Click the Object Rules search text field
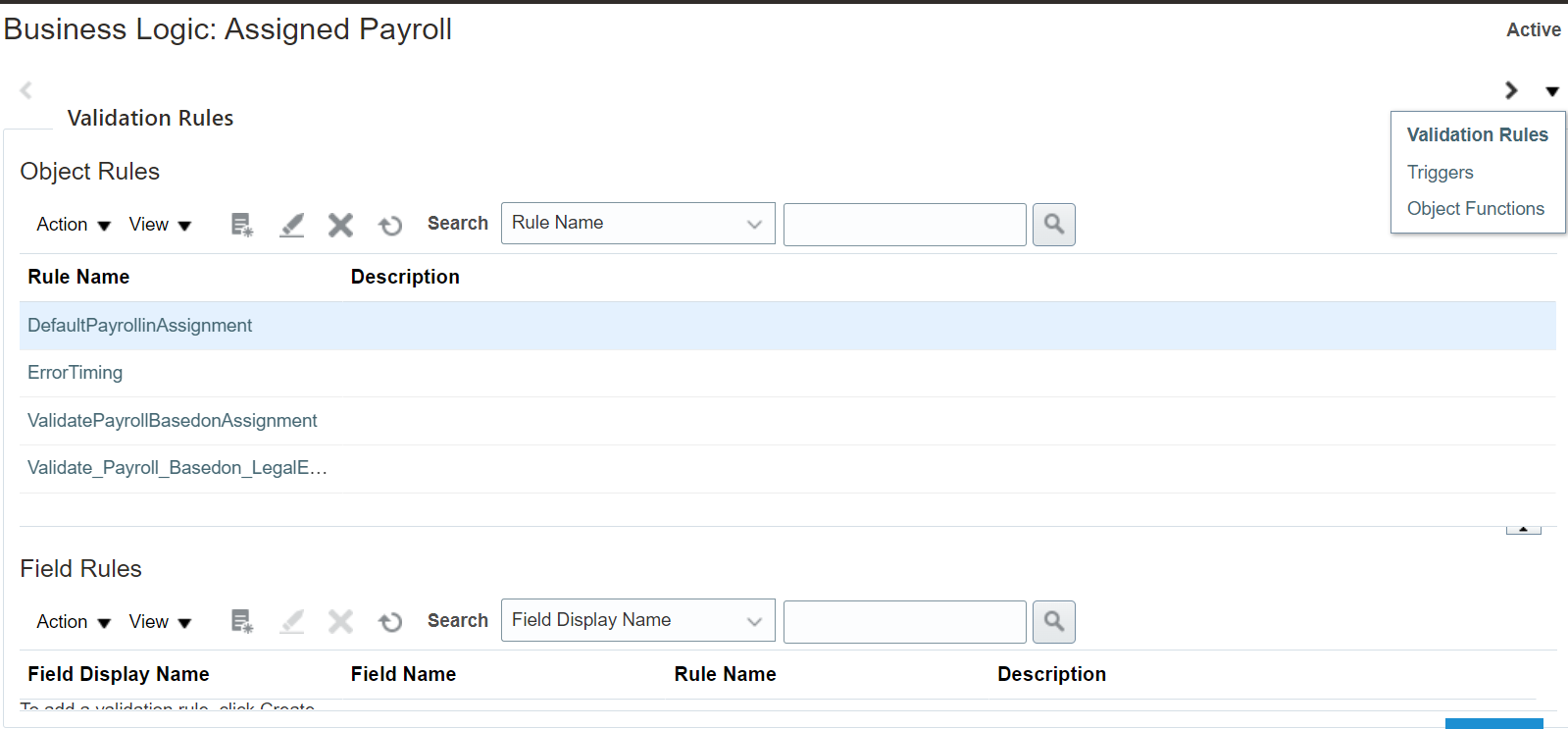This screenshot has width=1568, height=729. point(904,225)
